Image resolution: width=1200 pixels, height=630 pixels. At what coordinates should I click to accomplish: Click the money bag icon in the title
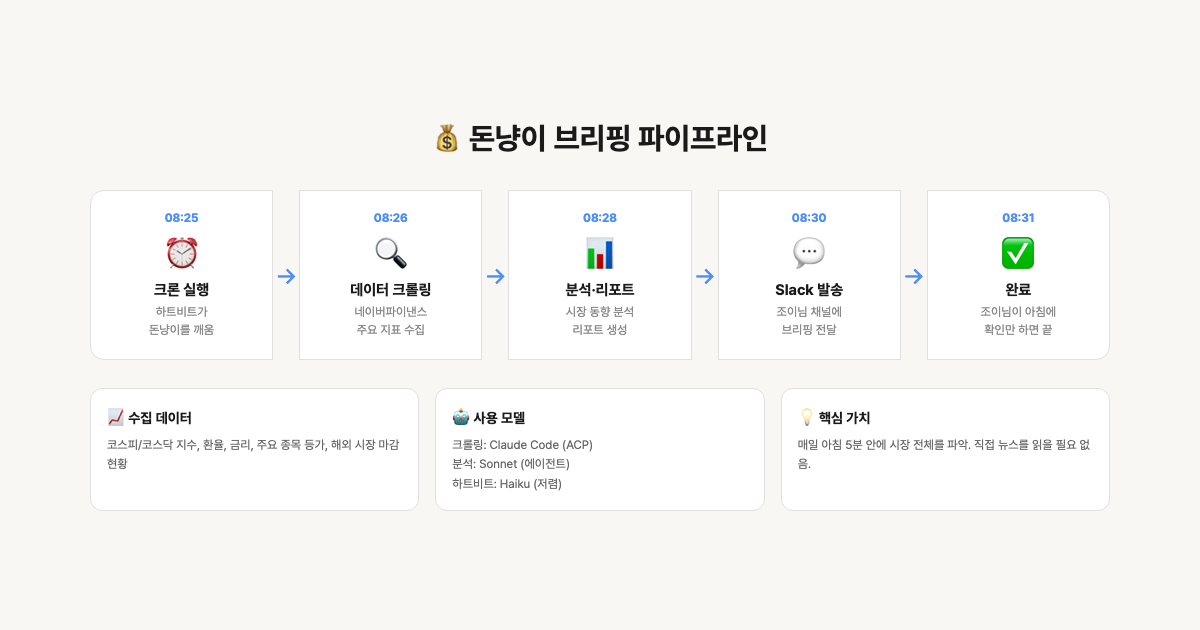[446, 138]
